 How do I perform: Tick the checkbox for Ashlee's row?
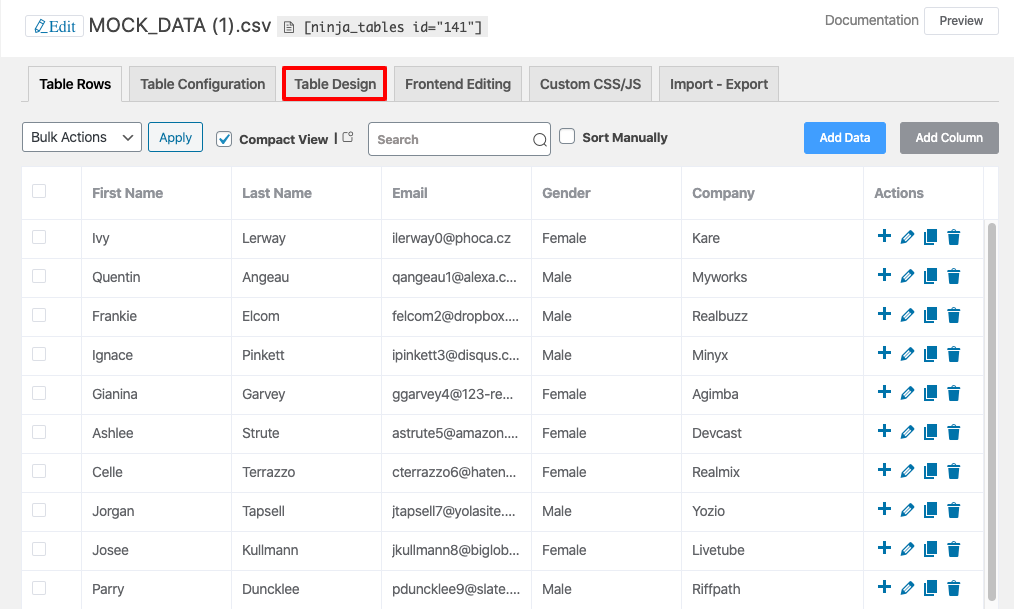click(x=39, y=432)
